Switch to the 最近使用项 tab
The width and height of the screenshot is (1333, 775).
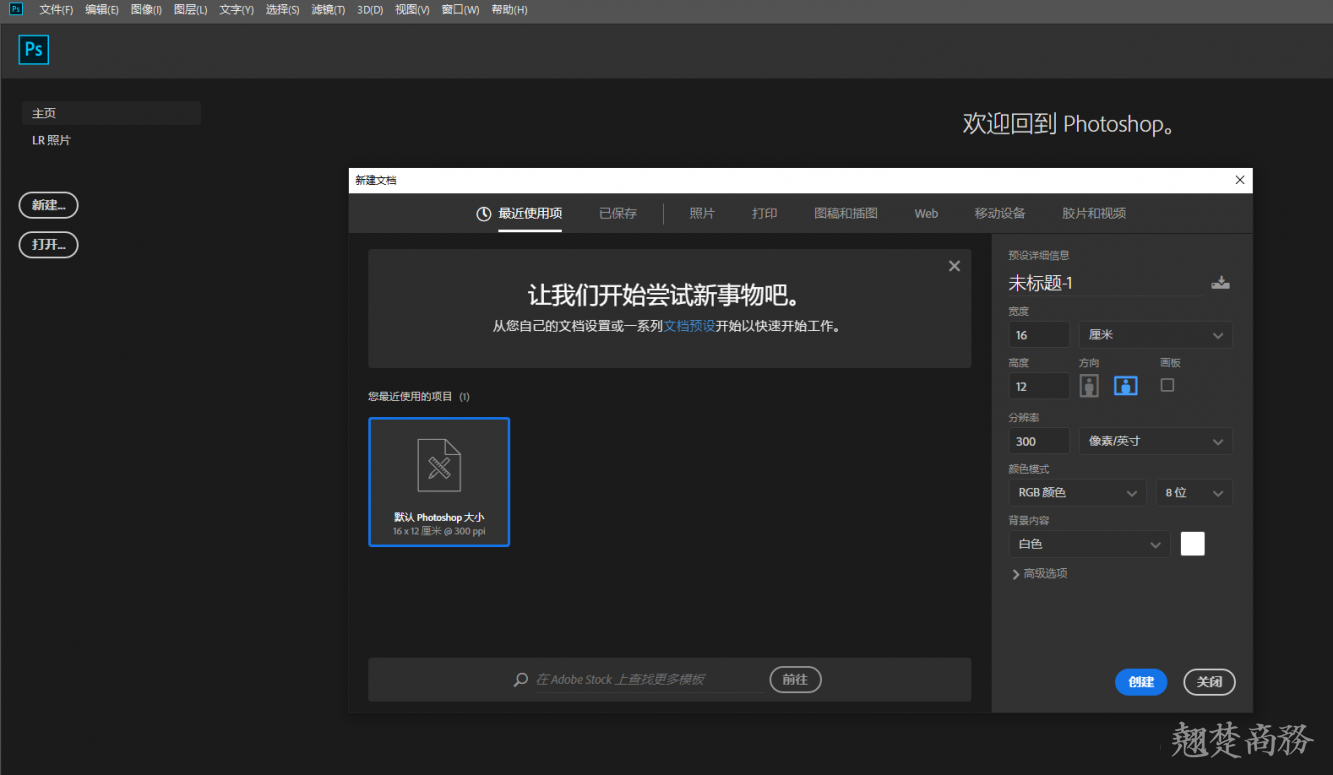point(530,213)
